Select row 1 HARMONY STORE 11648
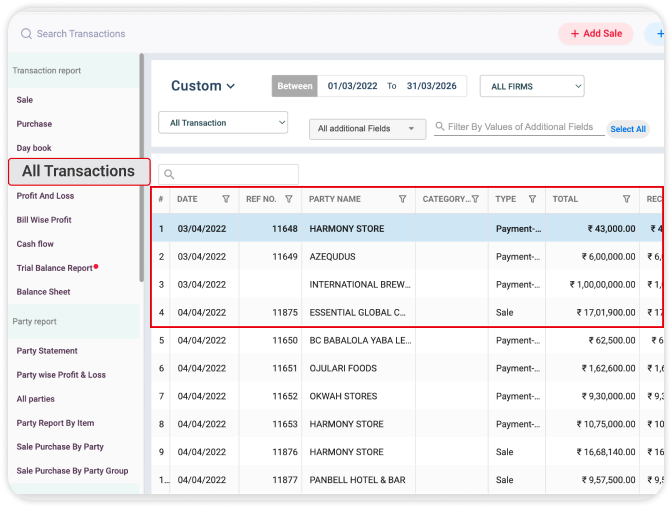The height and width of the screenshot is (508, 672). 407,228
